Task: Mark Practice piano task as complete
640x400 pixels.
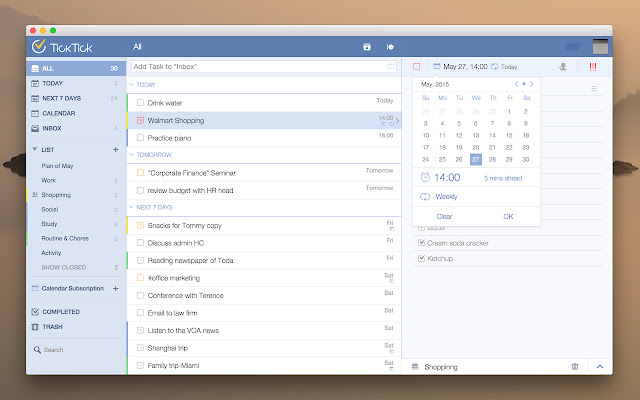Action: tap(141, 137)
